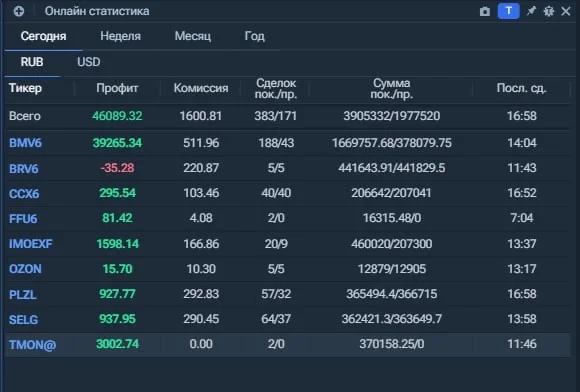
Task: Click TMON@ sum 370158.25/0
Action: click(392, 344)
